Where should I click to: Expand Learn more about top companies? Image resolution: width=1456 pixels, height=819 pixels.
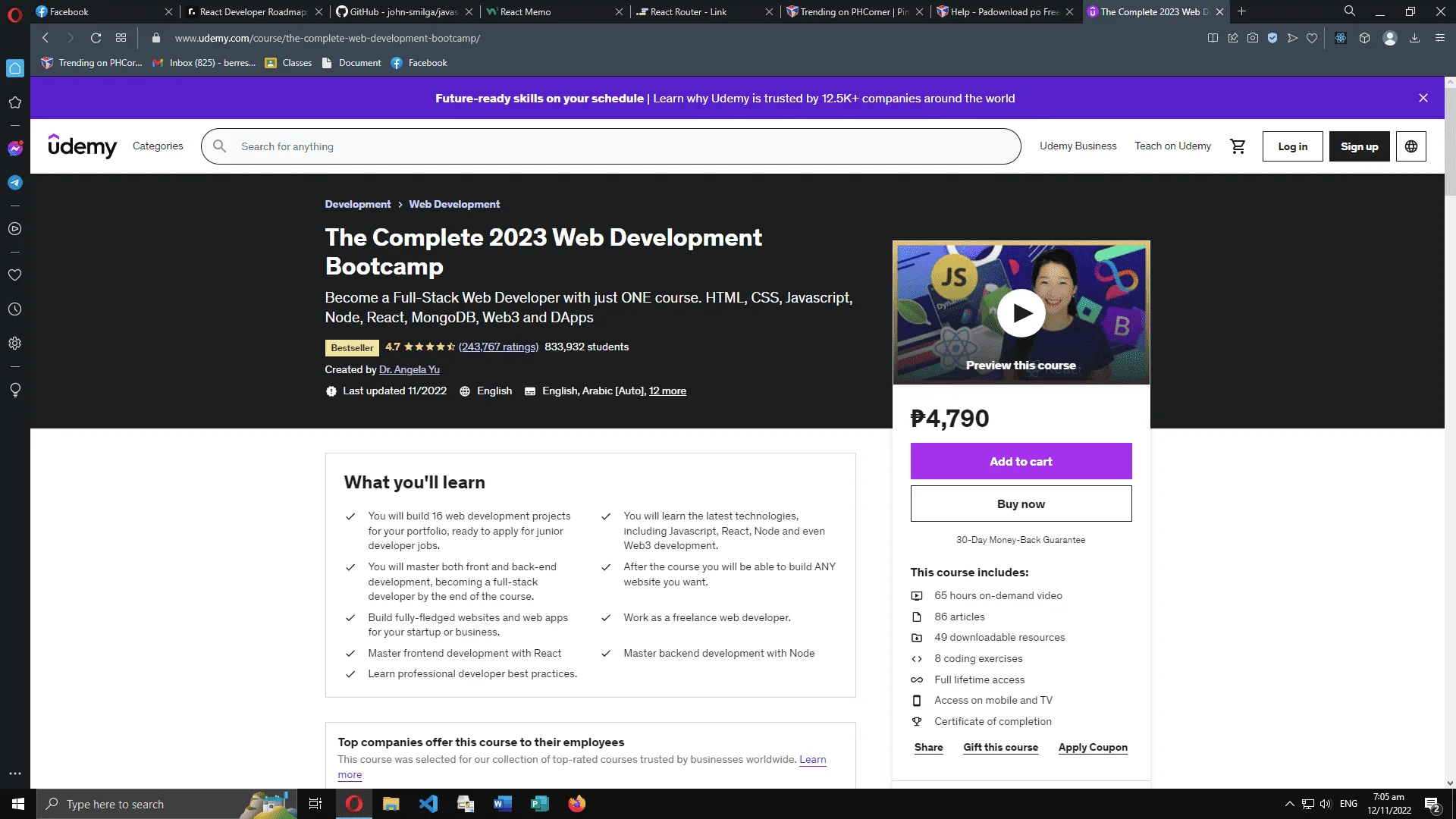813,760
